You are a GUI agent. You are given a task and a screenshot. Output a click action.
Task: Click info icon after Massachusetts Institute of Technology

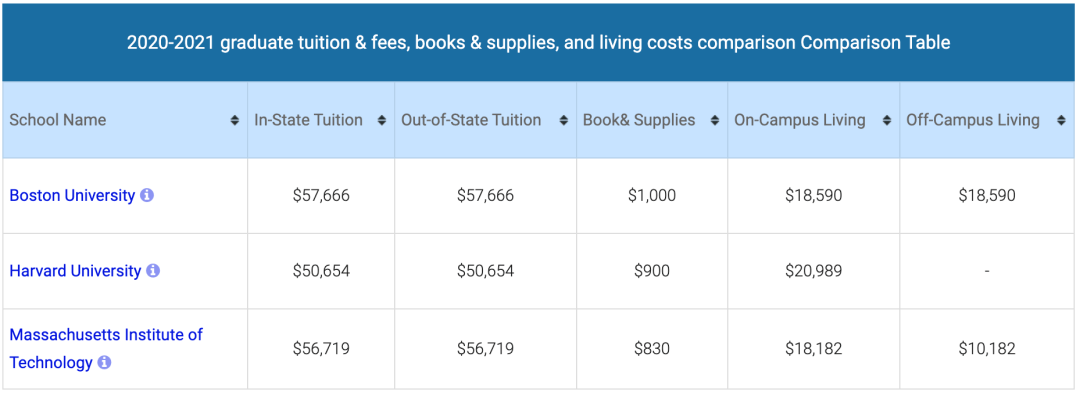104,362
